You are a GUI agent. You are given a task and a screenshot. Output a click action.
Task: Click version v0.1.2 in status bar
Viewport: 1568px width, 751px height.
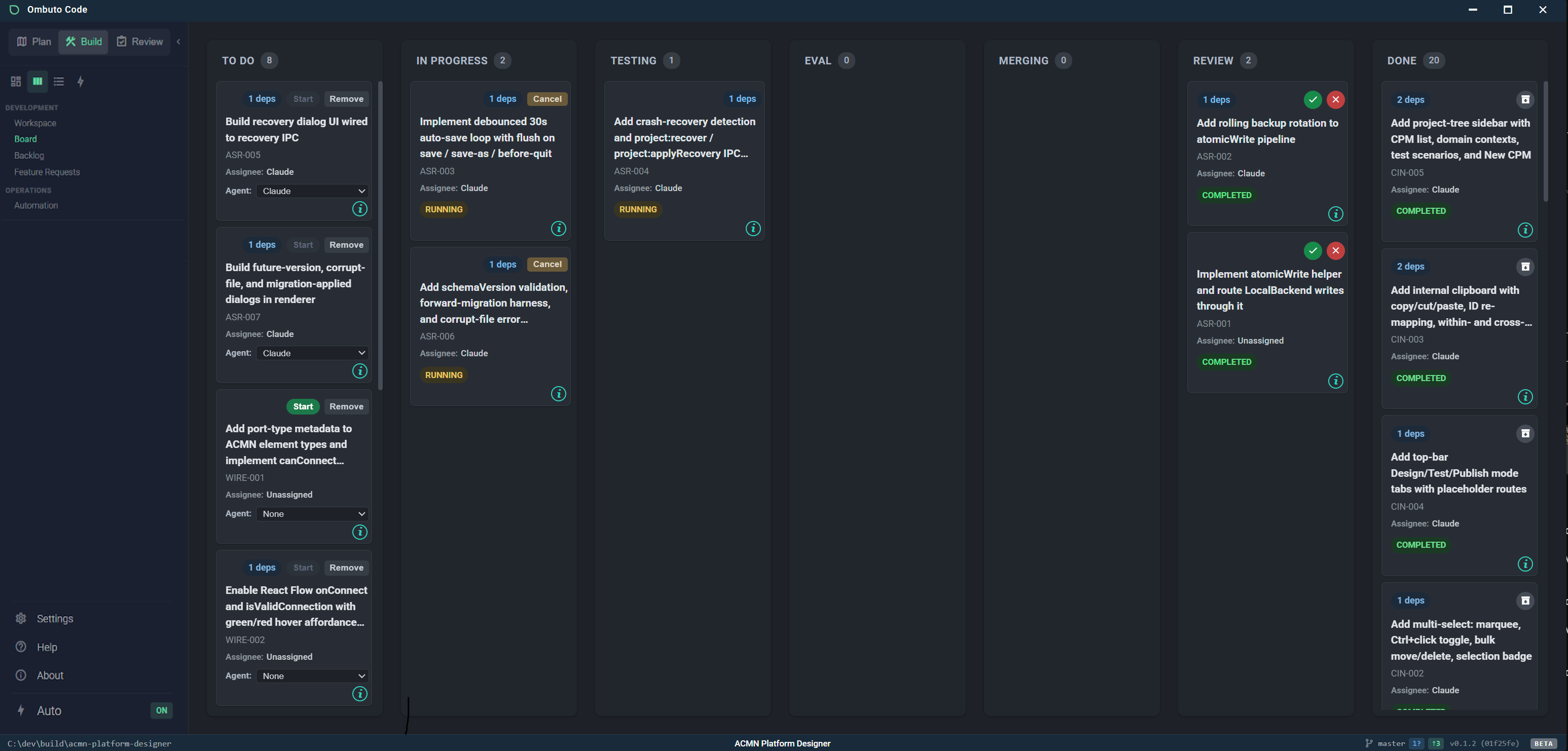(x=1484, y=743)
